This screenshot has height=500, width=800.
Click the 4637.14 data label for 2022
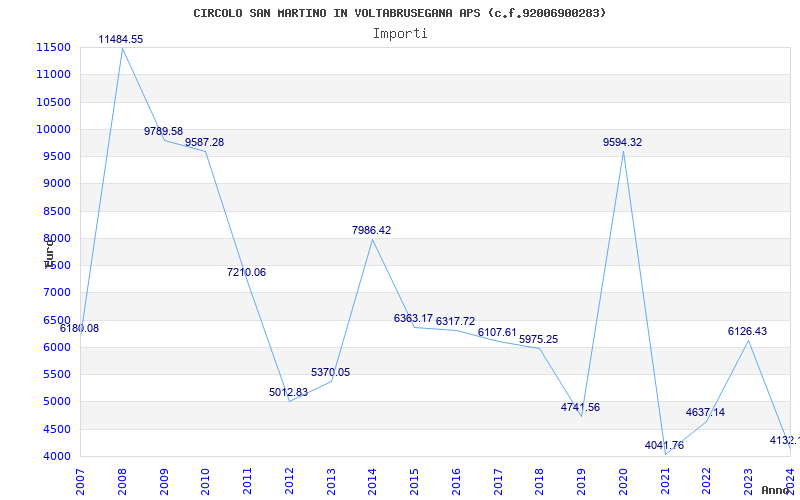click(706, 412)
